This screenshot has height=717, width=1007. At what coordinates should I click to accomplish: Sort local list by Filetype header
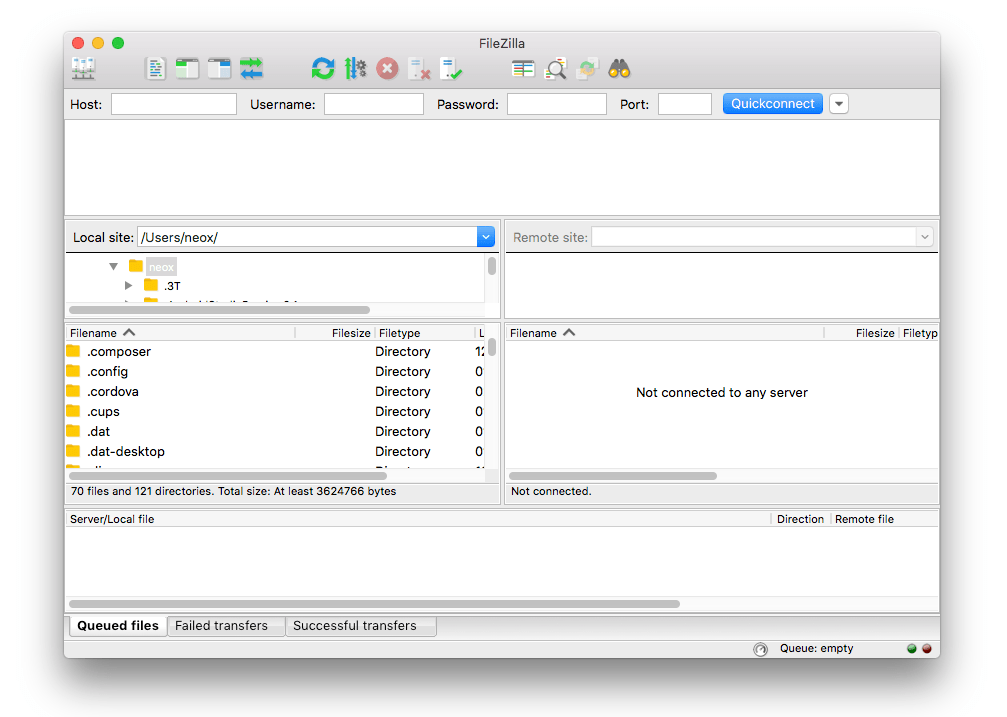[x=425, y=333]
